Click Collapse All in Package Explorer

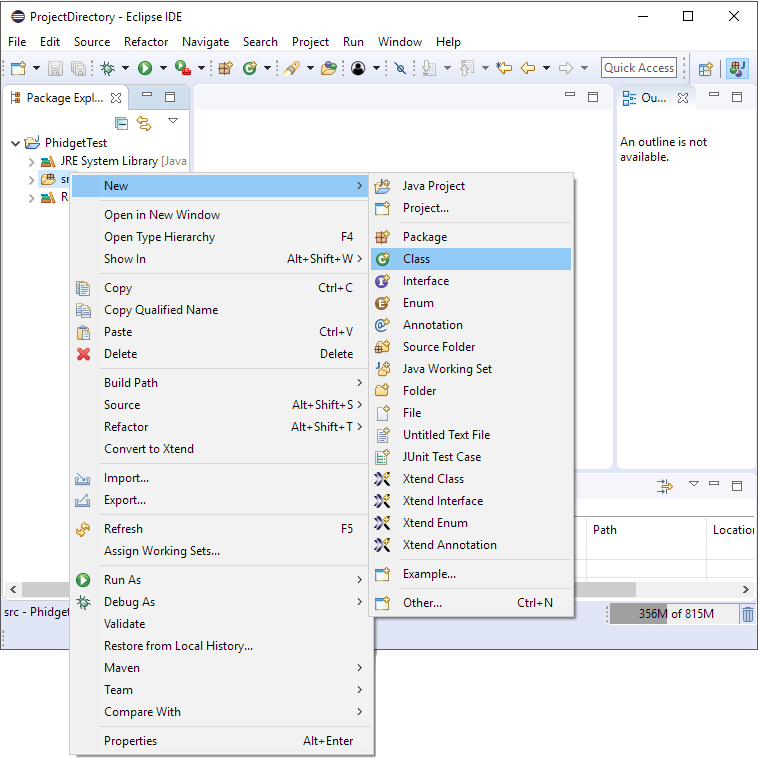tap(121, 124)
